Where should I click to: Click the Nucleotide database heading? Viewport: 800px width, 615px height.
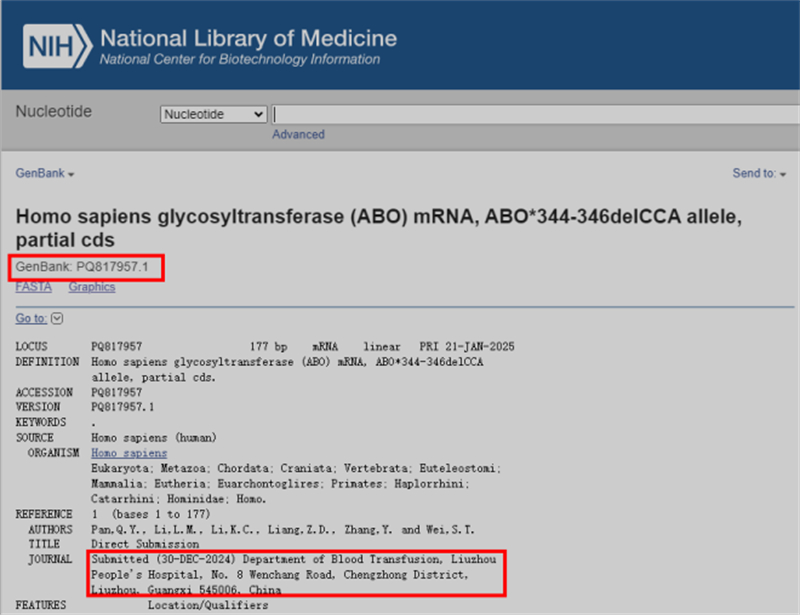(53, 112)
